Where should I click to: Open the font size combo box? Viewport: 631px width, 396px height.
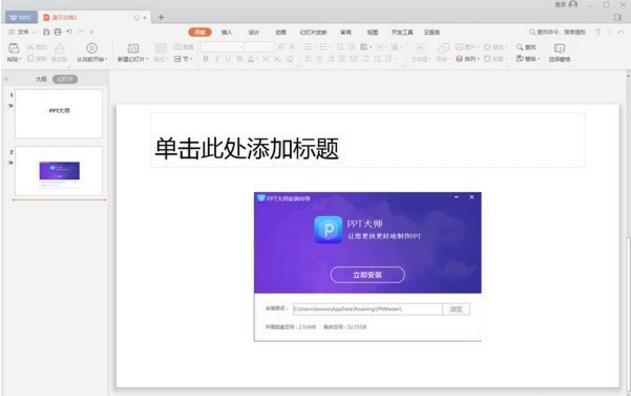coord(260,47)
